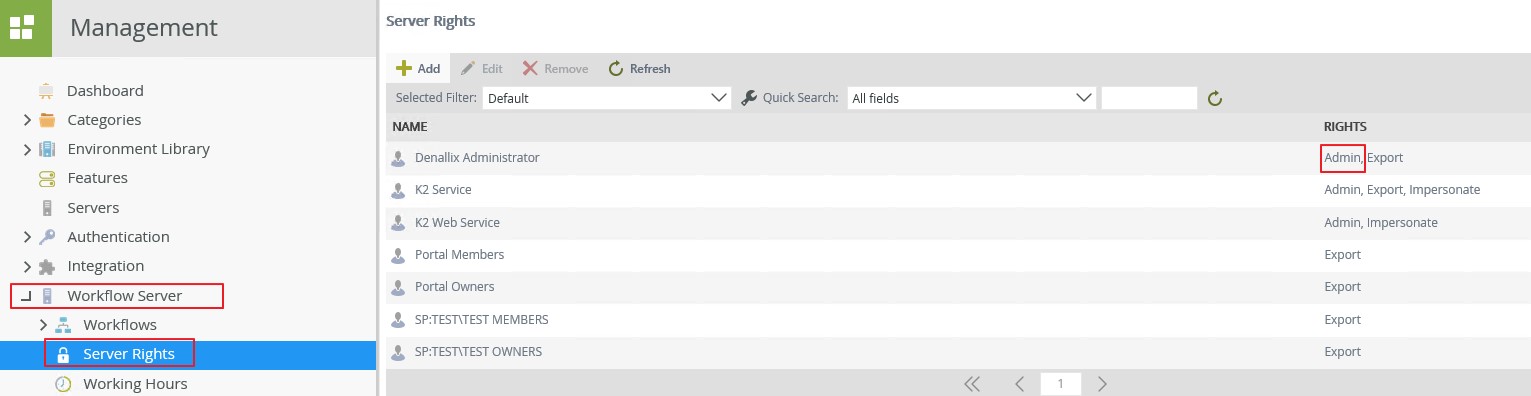The image size is (1531, 396).
Task: Select the K2 Web Service row
Action: pyautogui.click(x=958, y=222)
